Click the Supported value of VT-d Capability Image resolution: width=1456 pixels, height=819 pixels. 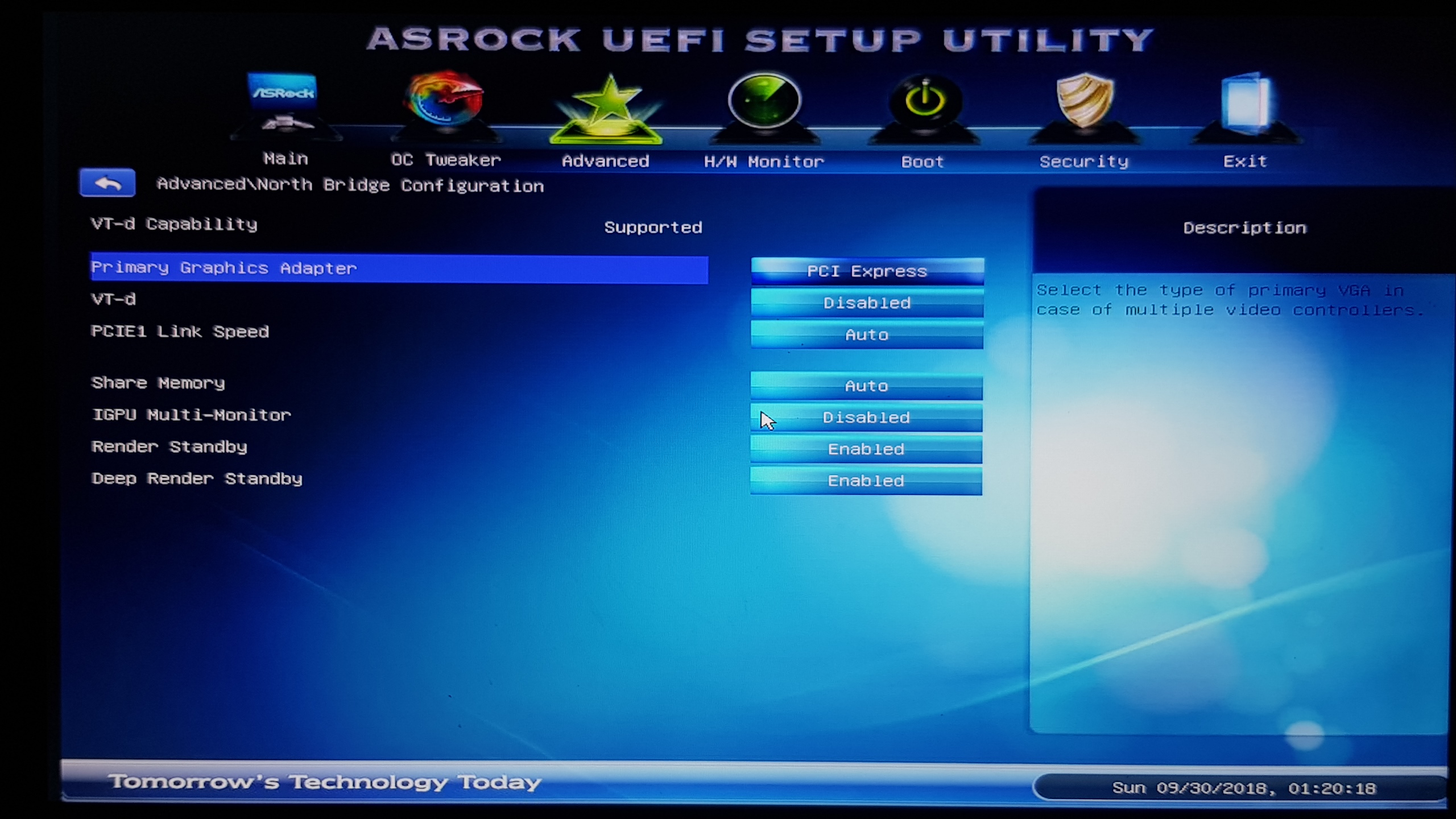tap(653, 227)
